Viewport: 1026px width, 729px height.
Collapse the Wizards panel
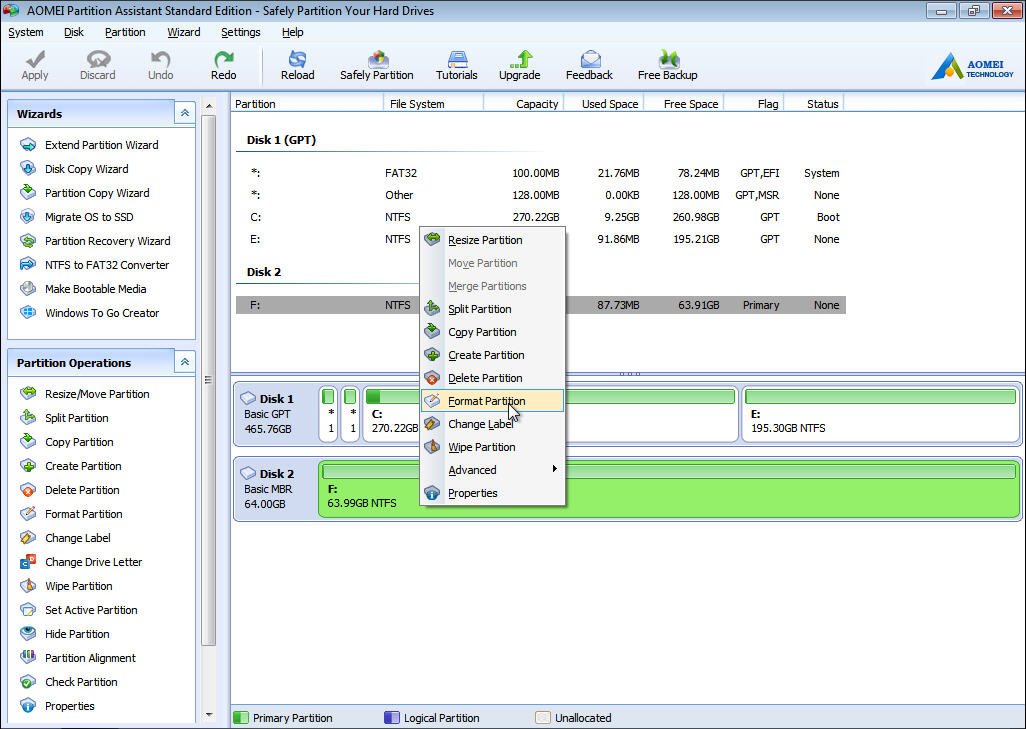coord(184,114)
